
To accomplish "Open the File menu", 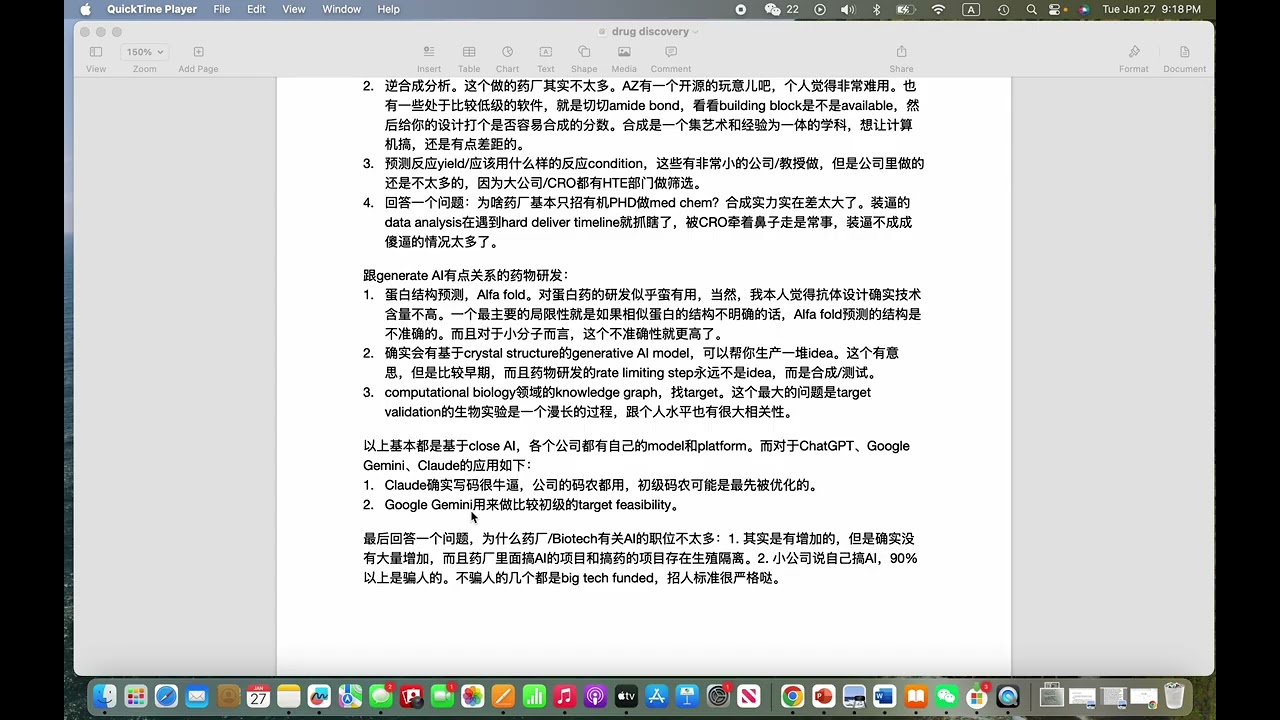I will [x=222, y=9].
